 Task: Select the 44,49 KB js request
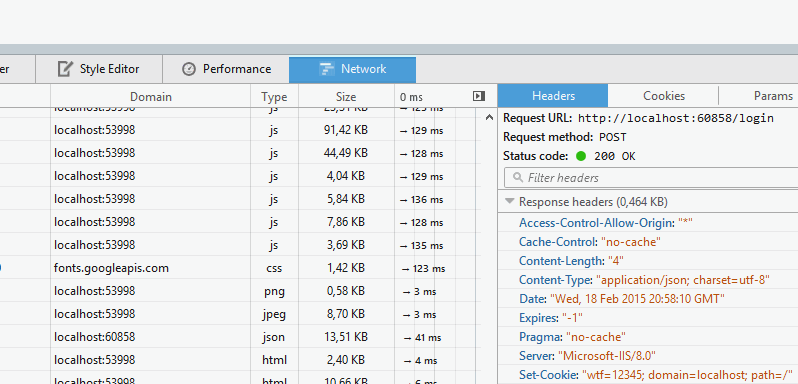240,153
